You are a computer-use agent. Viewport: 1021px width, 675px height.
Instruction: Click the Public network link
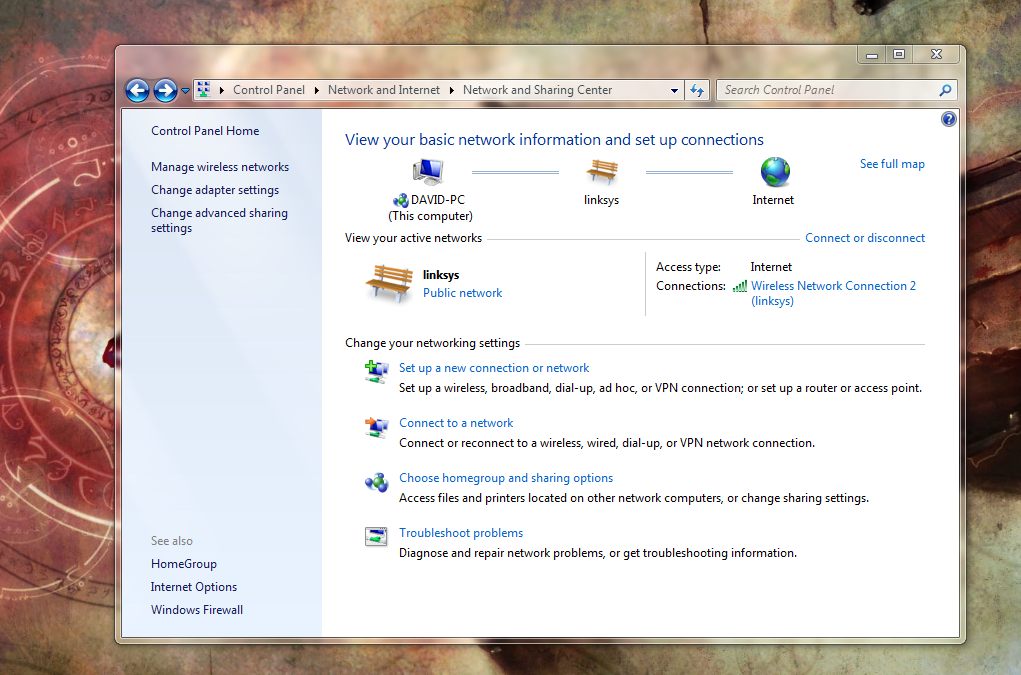[462, 293]
